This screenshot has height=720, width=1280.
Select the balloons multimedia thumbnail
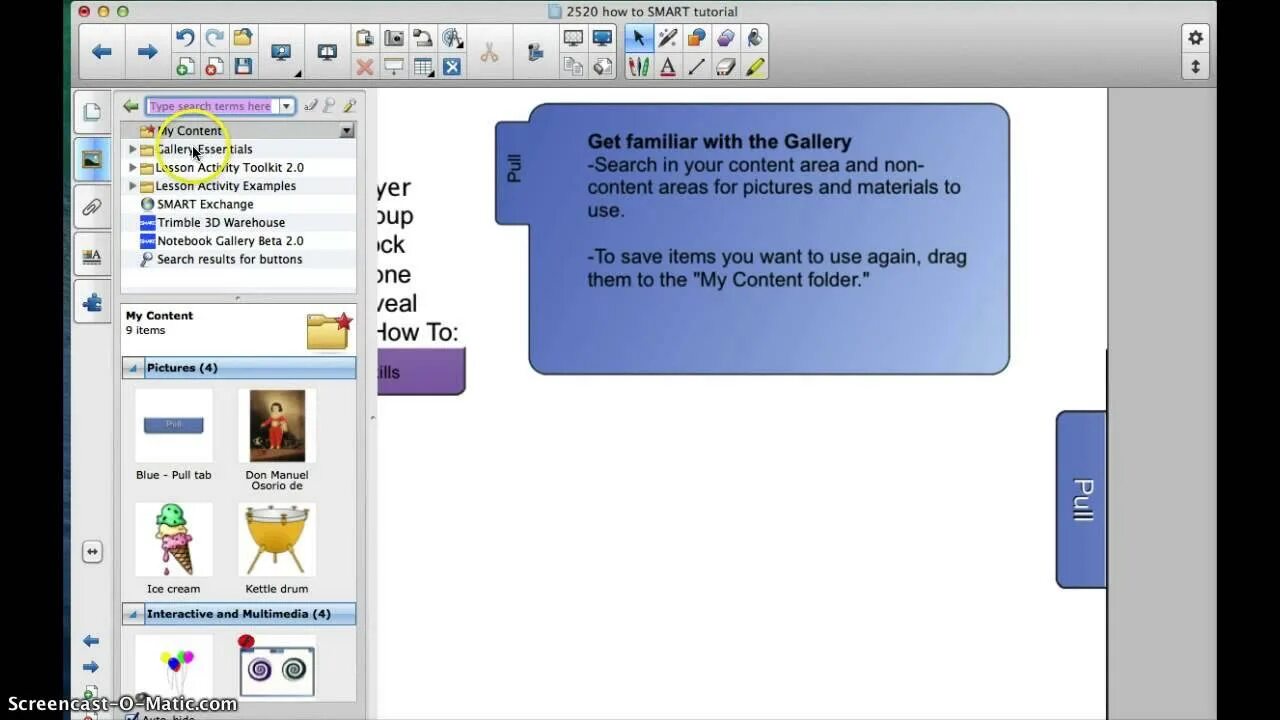click(174, 666)
